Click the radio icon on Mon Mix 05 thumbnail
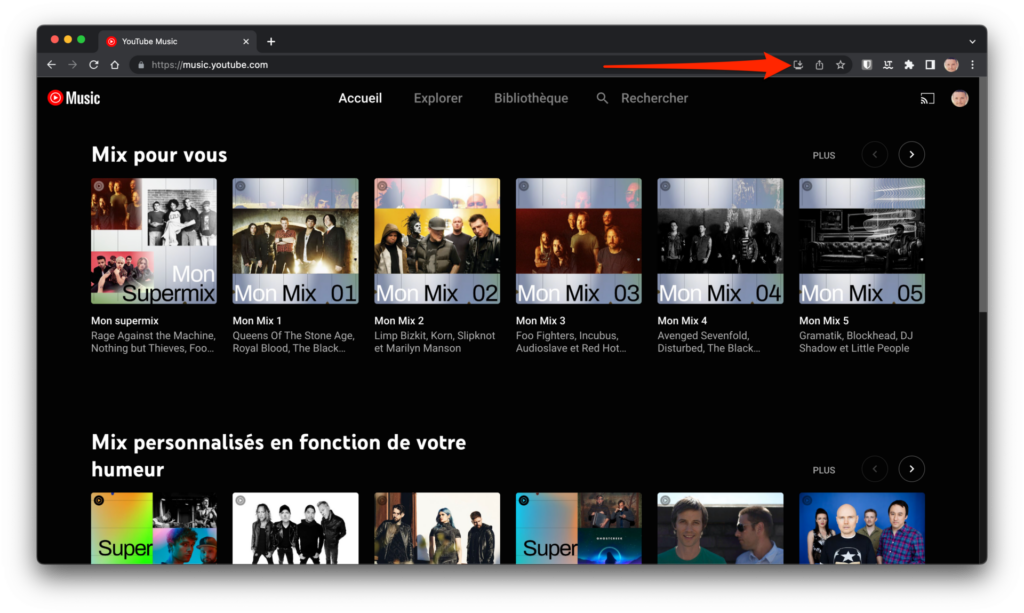The height and width of the screenshot is (613, 1024). pyautogui.click(x=807, y=186)
